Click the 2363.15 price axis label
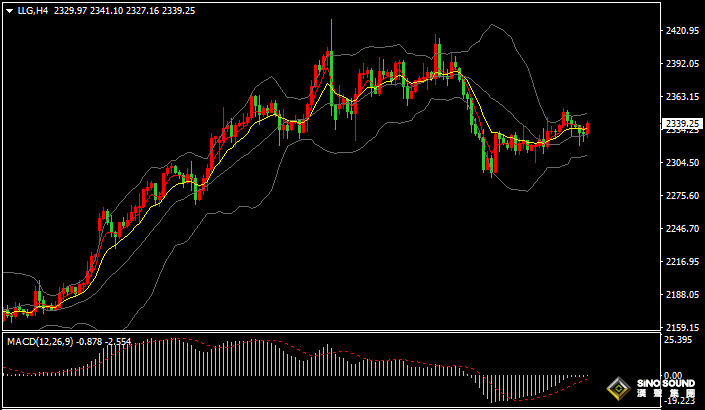Image resolution: width=705 pixels, height=410 pixels. pyautogui.click(x=681, y=97)
